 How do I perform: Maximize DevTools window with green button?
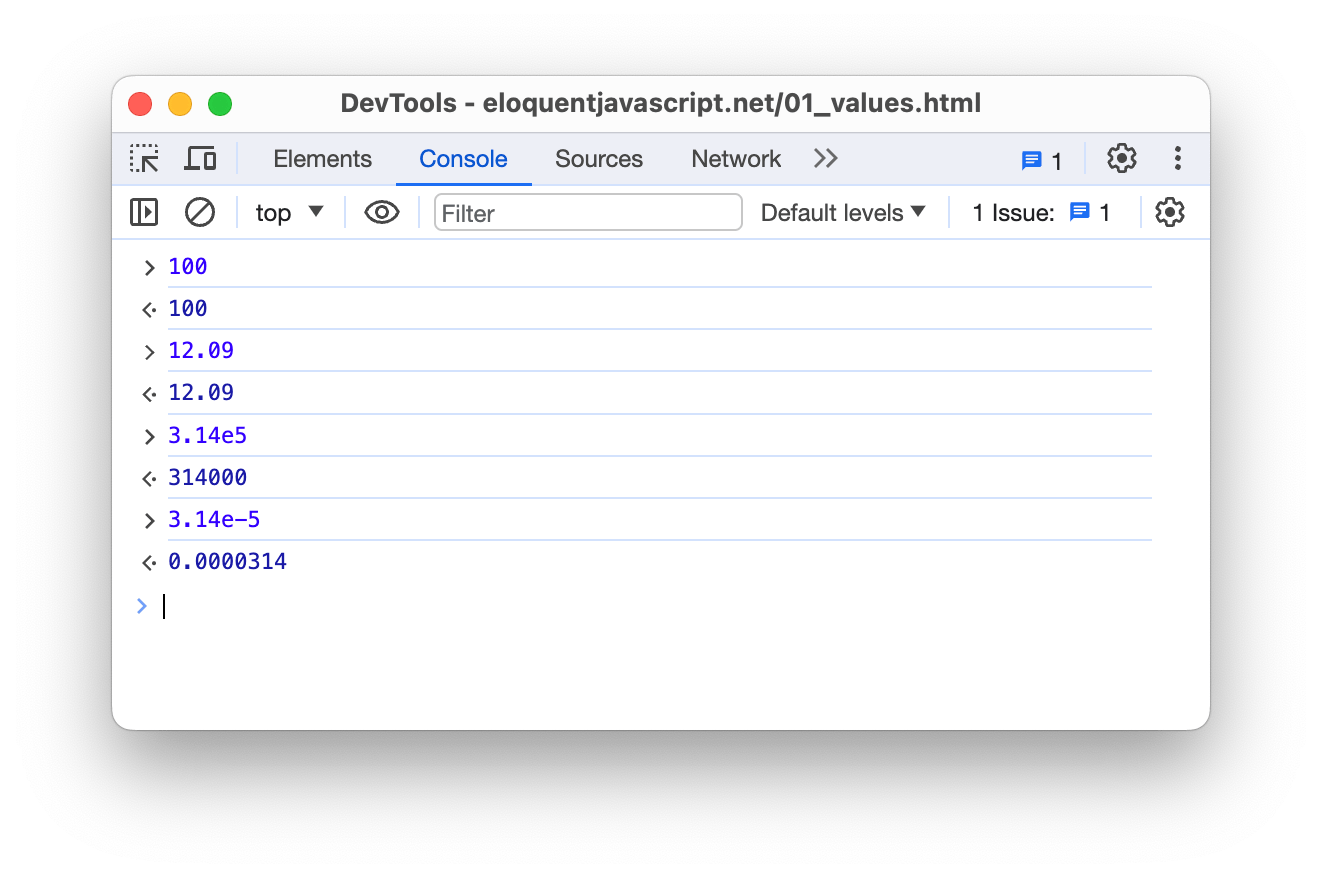pos(220,103)
